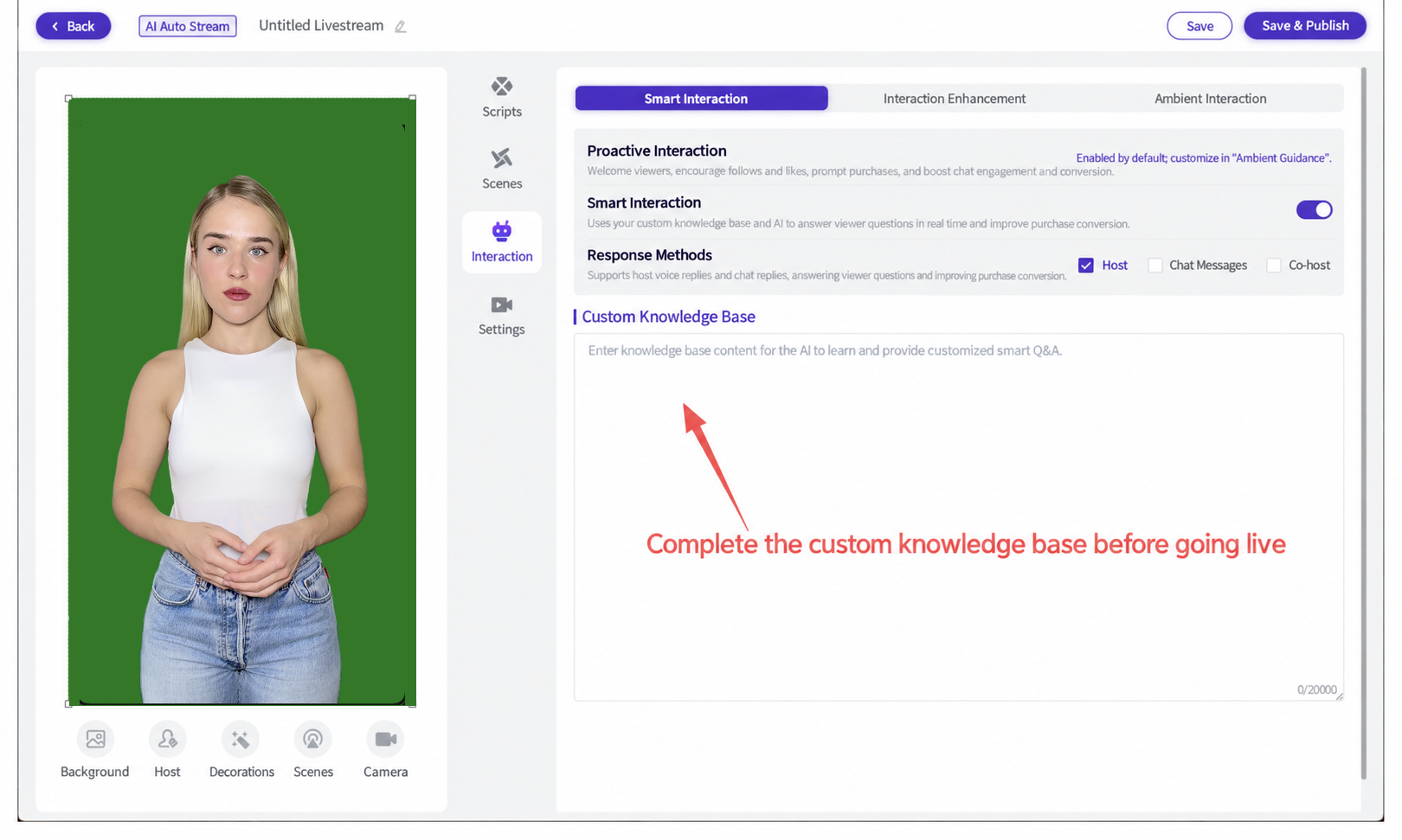
Task: Open the Scenes panel in the side menu
Action: tap(502, 169)
